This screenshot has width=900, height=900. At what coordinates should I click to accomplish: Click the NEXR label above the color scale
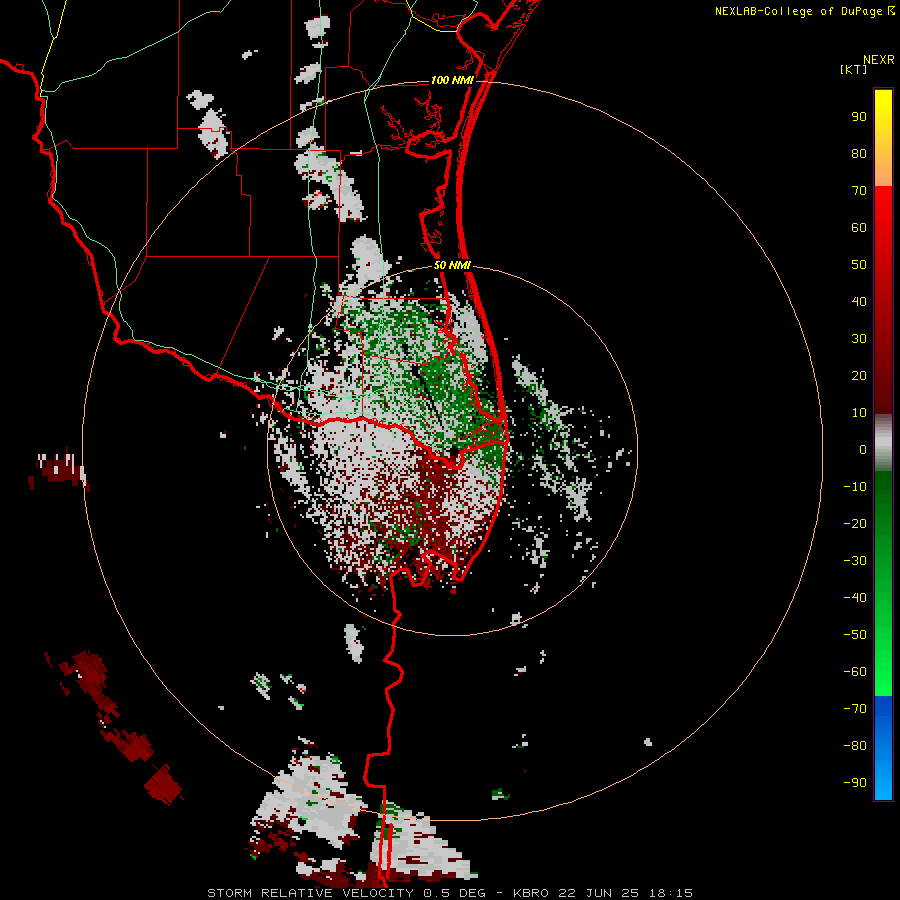878,60
